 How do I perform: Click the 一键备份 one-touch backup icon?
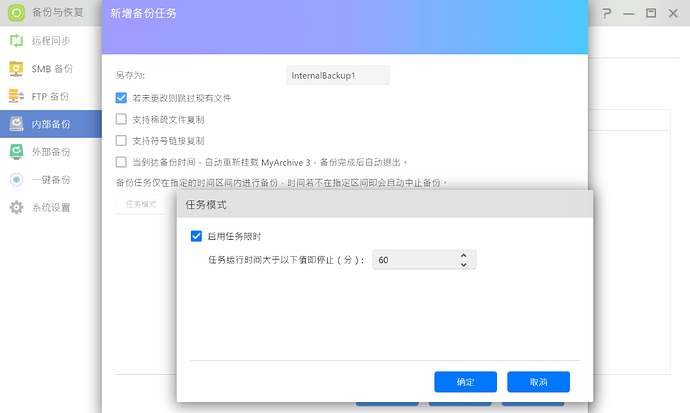coord(16,180)
